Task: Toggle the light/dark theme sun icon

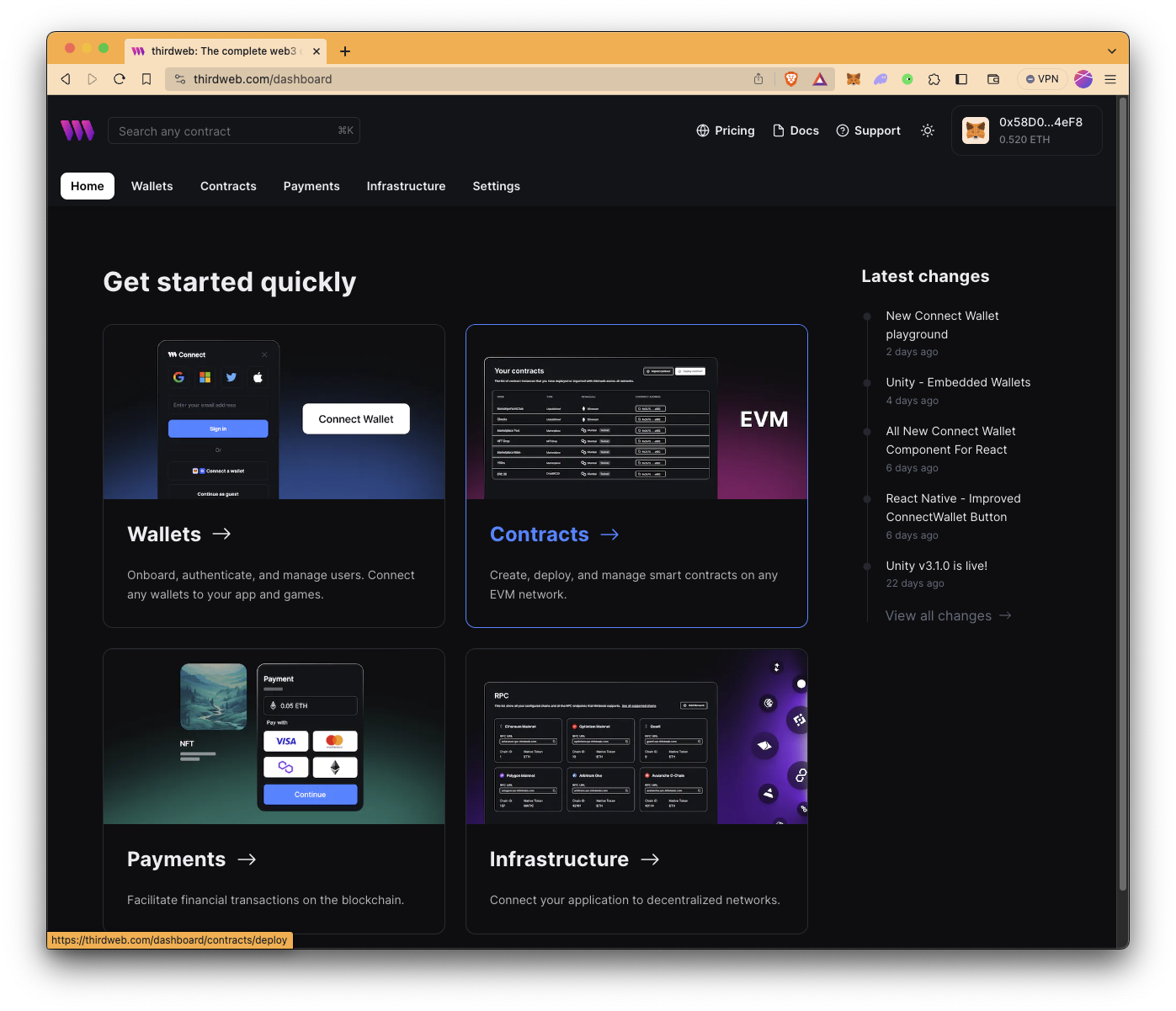Action: pos(928,130)
